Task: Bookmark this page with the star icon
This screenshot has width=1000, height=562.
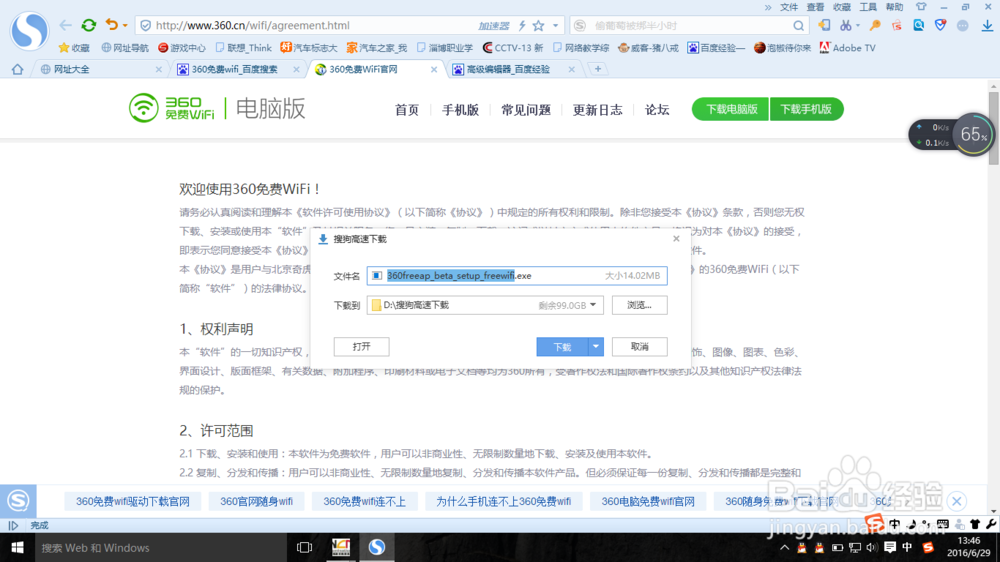Action: click(x=539, y=26)
